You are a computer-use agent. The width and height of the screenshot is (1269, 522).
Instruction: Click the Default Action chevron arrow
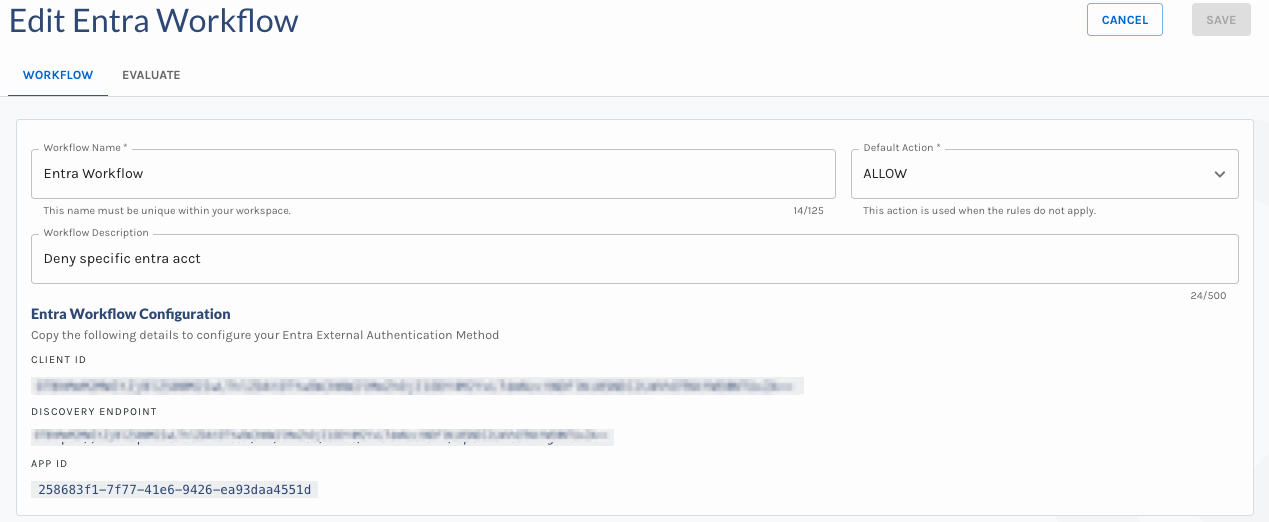click(1220, 174)
